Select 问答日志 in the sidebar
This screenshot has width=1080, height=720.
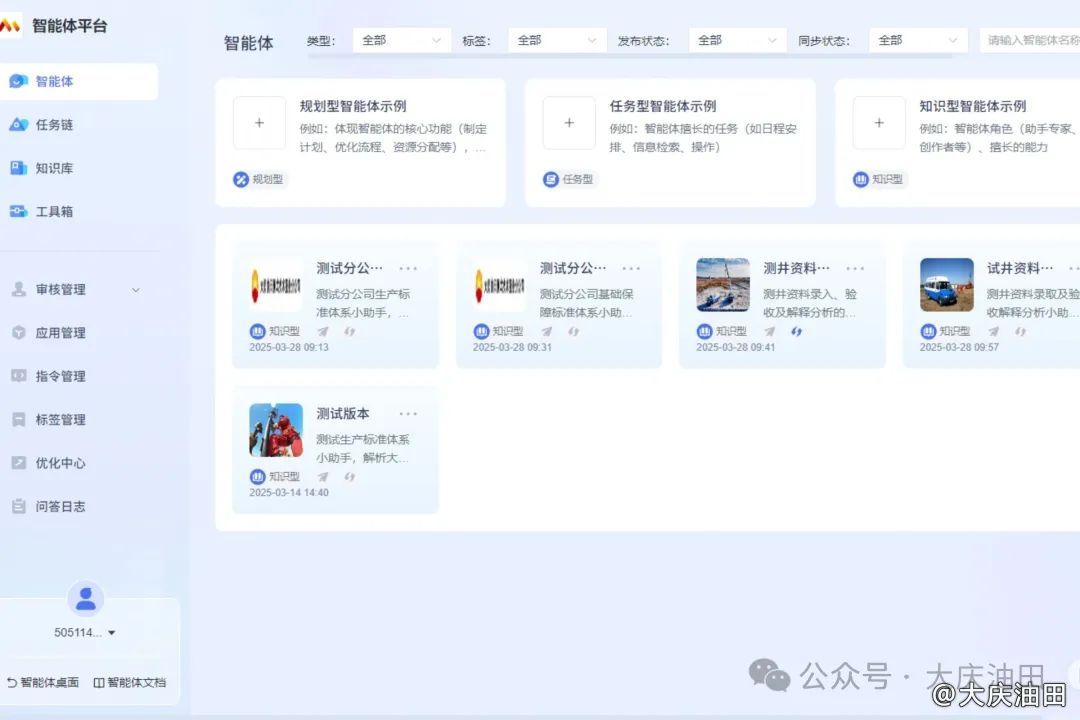60,507
